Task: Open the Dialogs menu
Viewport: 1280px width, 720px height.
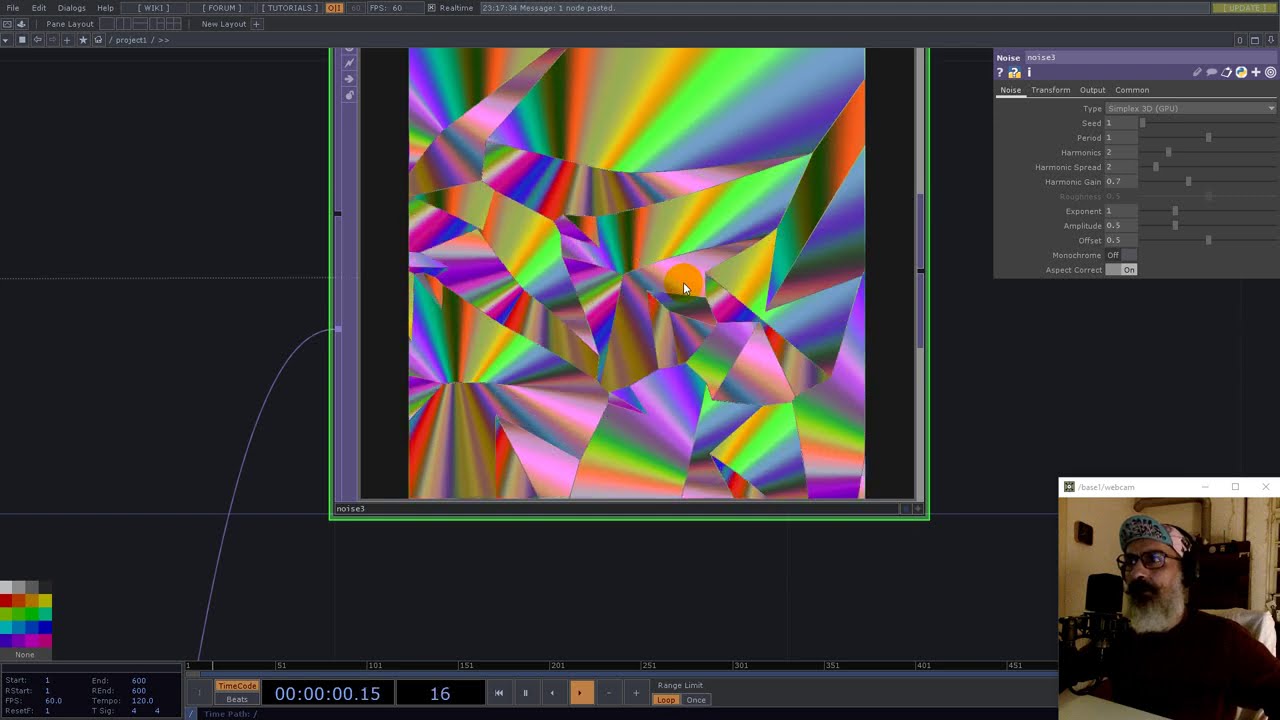Action: coord(71,8)
